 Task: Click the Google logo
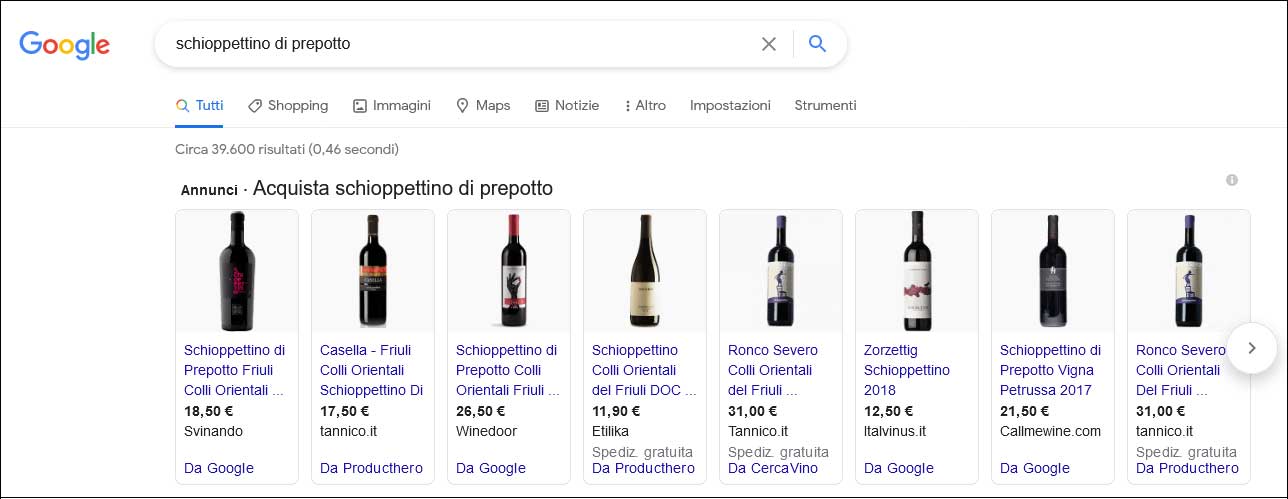pyautogui.click(x=64, y=45)
